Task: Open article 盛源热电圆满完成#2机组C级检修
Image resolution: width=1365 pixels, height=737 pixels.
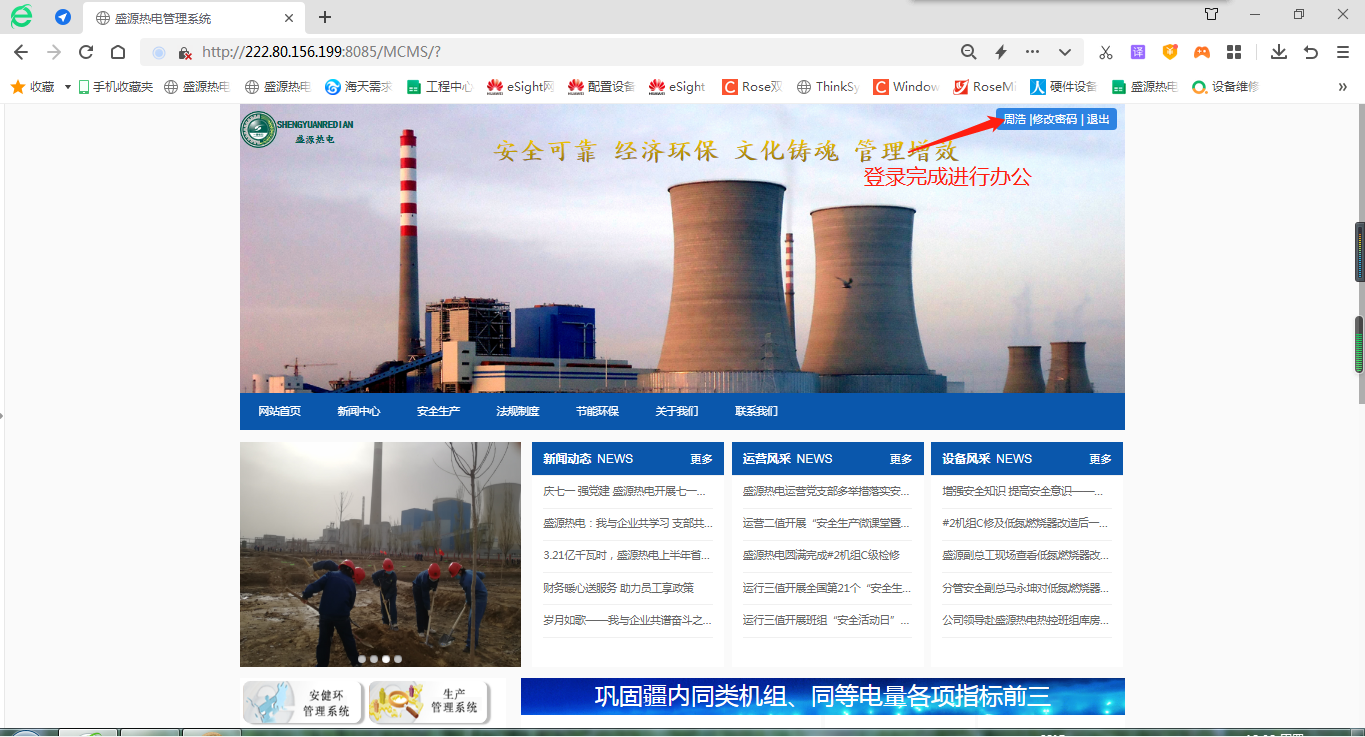Action: coord(821,555)
